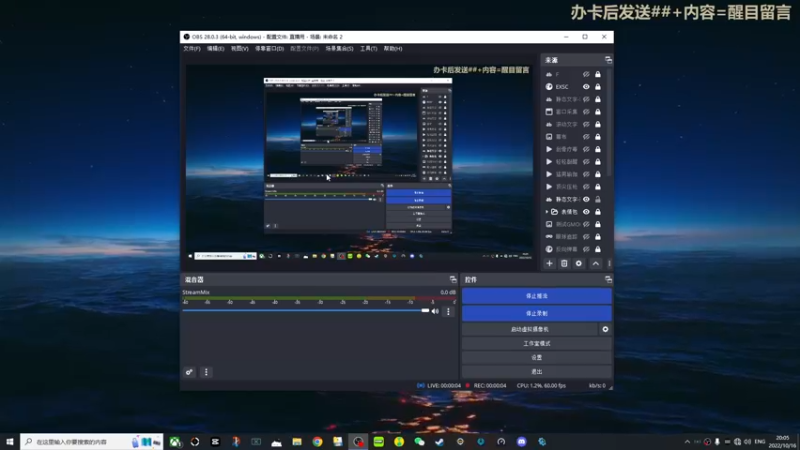
Task: Click 启动虚拟摄像机 button
Action: pyautogui.click(x=530, y=329)
